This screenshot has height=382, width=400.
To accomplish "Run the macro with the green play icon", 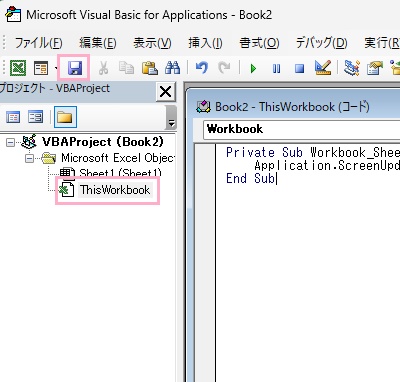I will click(x=253, y=69).
